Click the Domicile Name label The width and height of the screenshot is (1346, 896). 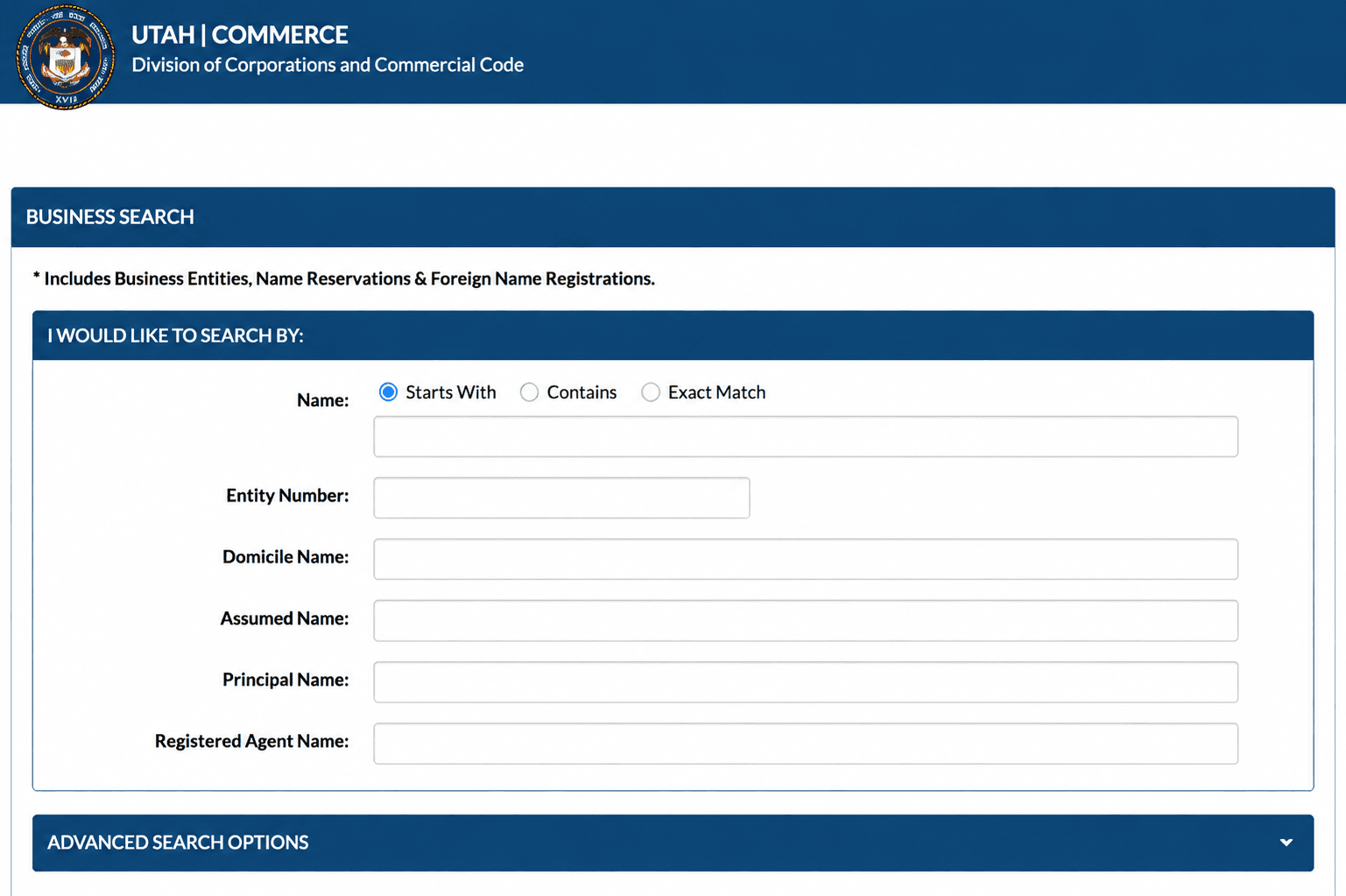(x=285, y=557)
